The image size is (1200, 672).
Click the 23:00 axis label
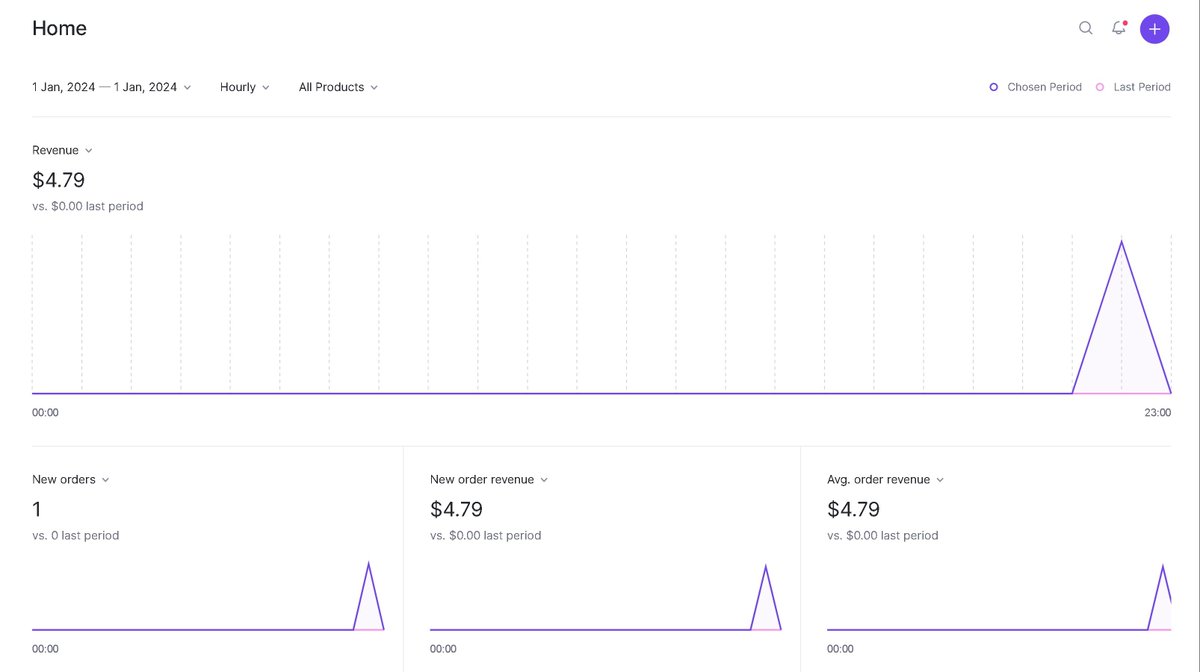pos(1158,412)
